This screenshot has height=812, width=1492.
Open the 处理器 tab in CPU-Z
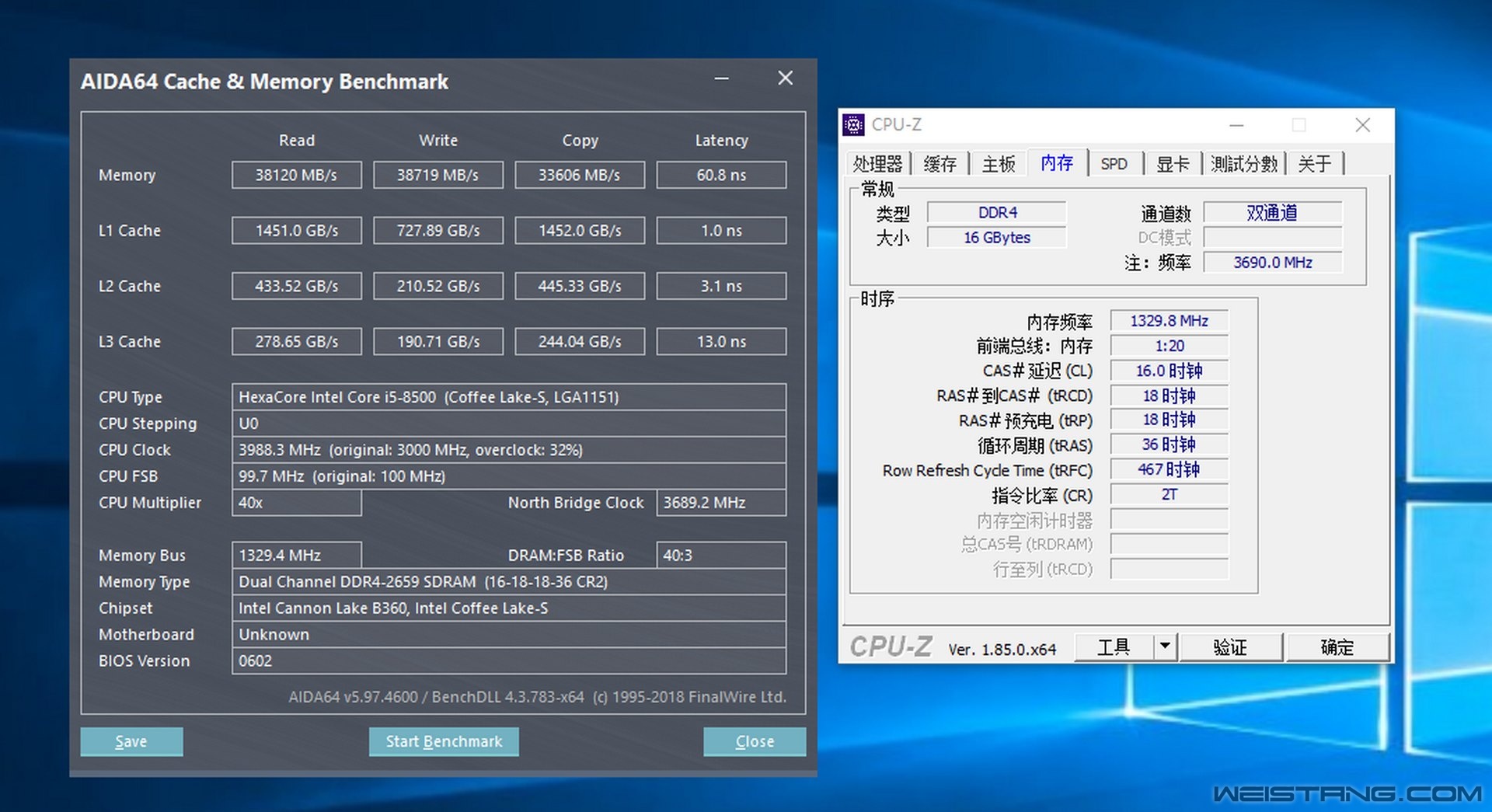click(877, 164)
